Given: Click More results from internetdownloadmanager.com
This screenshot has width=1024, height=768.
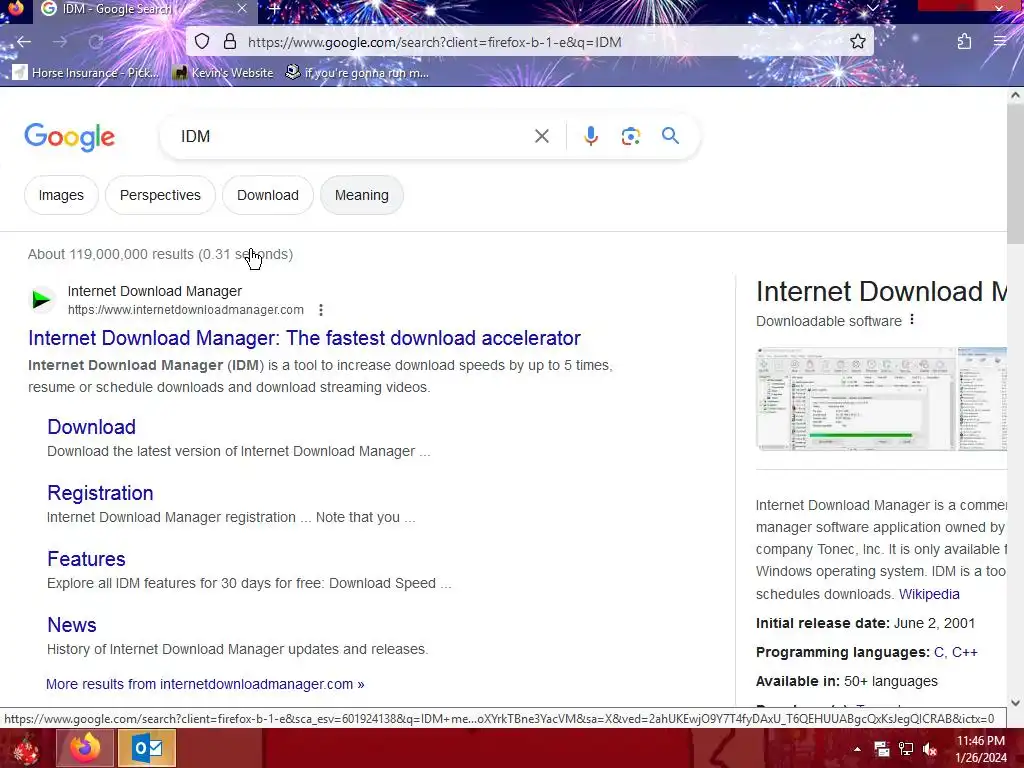Looking at the screenshot, I should [x=205, y=684].
